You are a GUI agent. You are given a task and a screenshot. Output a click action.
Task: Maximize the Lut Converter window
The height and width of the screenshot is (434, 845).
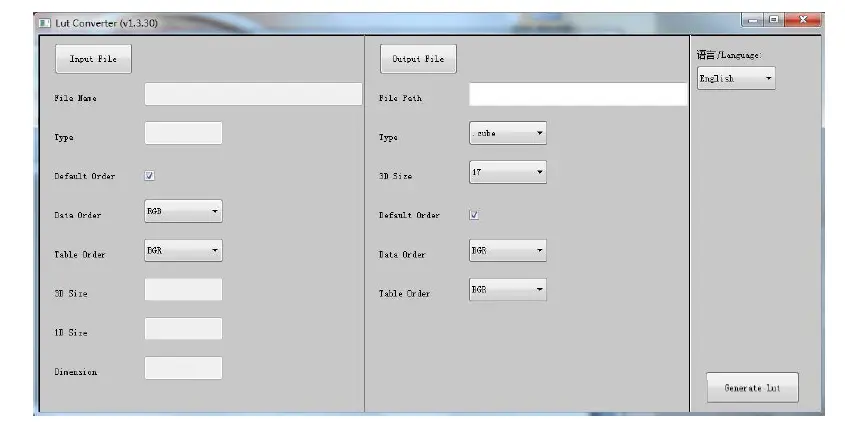point(774,20)
